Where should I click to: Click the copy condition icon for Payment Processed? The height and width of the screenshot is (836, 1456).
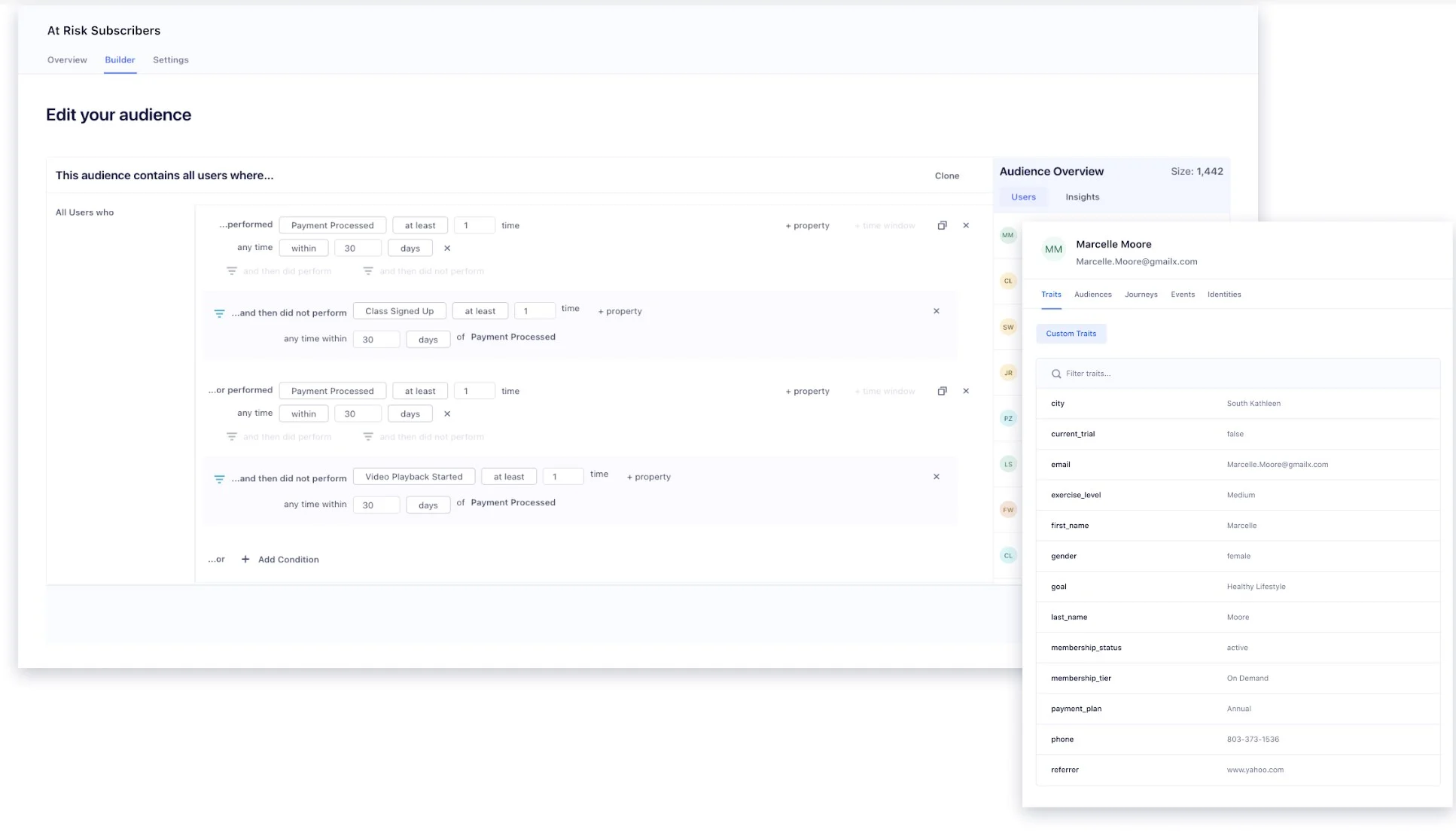tap(941, 225)
